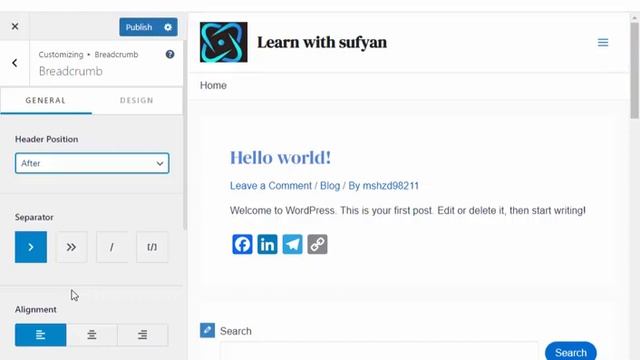This screenshot has width=640, height=360.
Task: Select the slash separator option
Action: (x=111, y=247)
